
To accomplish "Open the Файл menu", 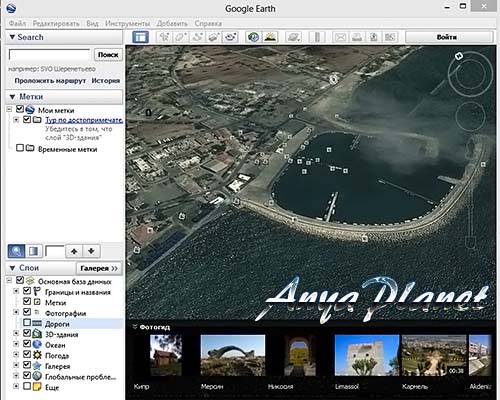I will (17, 23).
